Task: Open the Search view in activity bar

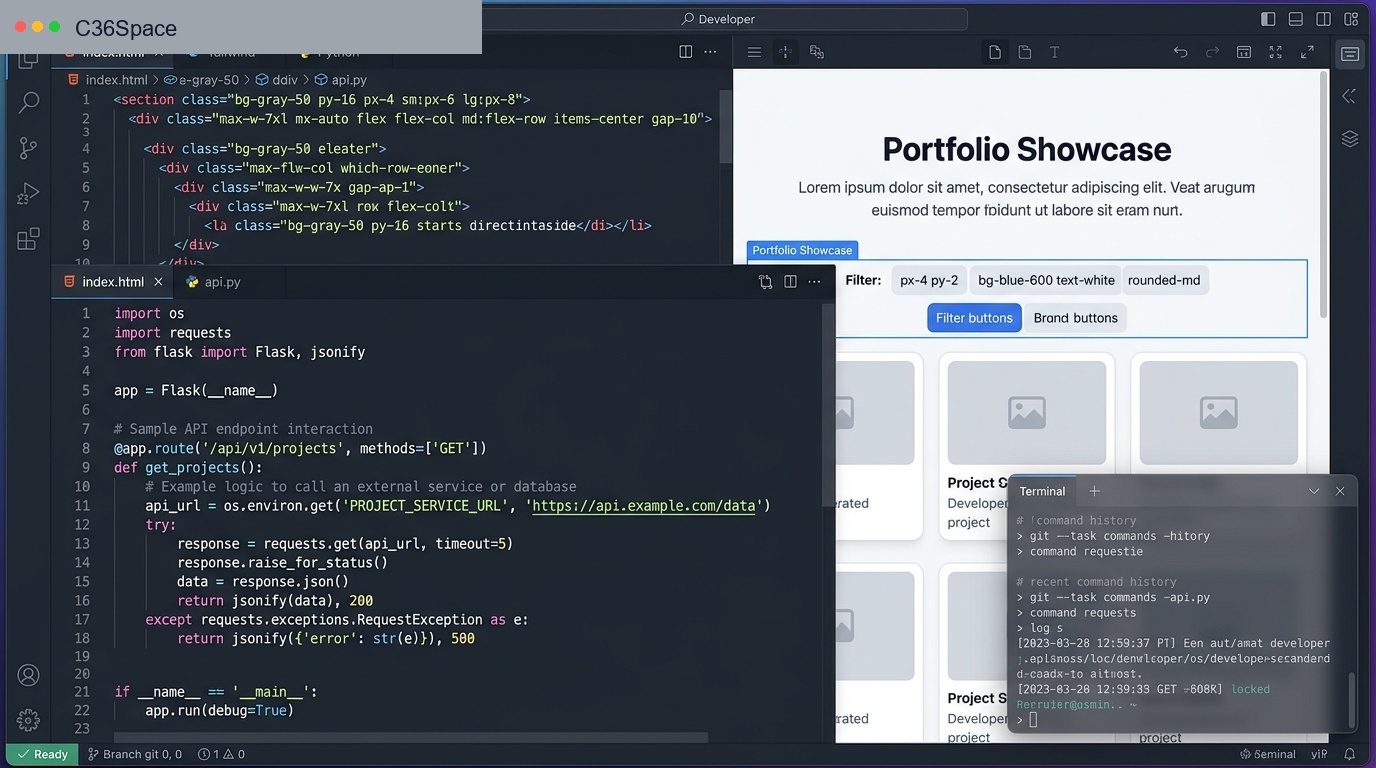Action: [x=29, y=102]
